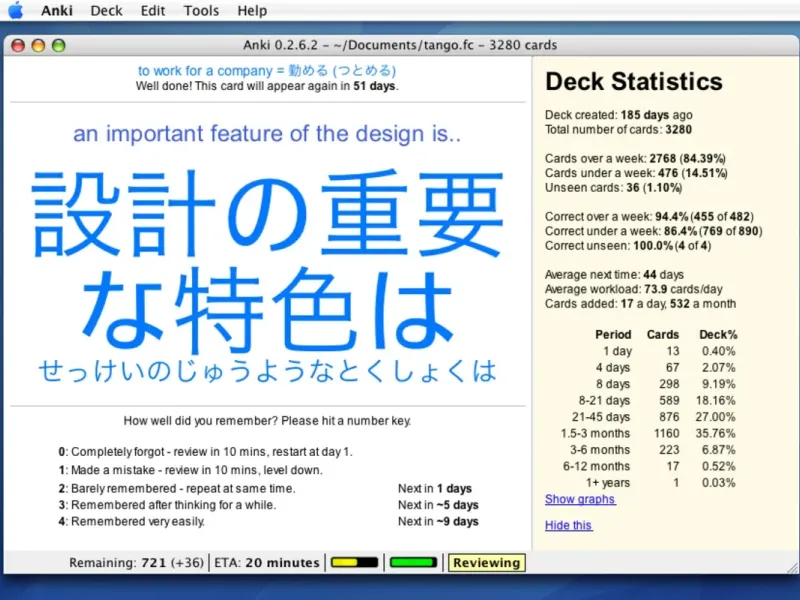Click the 'Next in ~9 days' text
The height and width of the screenshot is (600, 800).
click(x=438, y=521)
